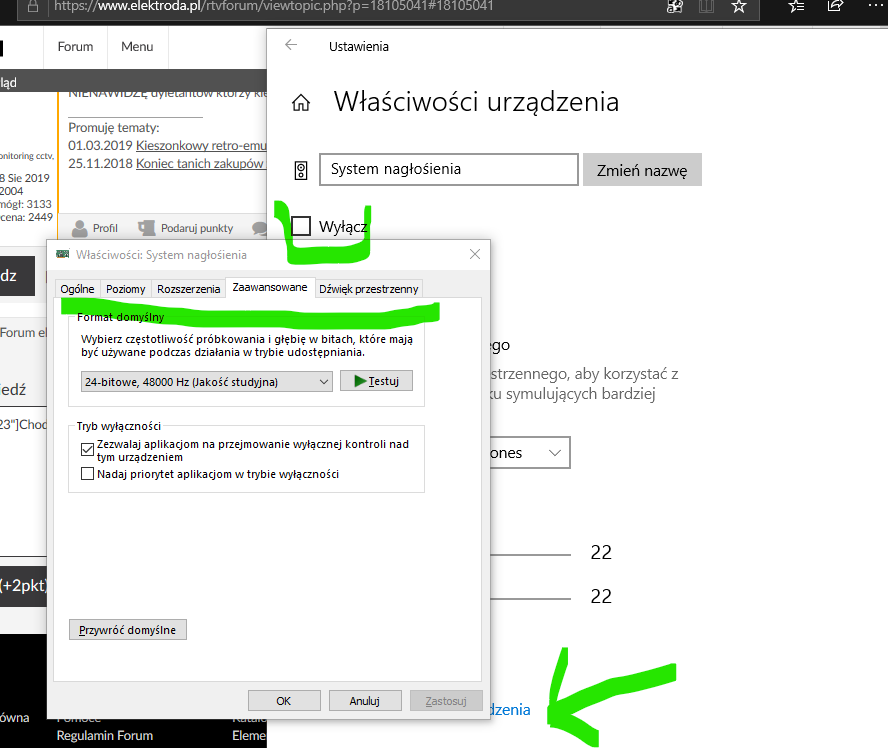Expand the spatial sound dropdown in Settings
Screen dimensions: 888x748
[530, 452]
